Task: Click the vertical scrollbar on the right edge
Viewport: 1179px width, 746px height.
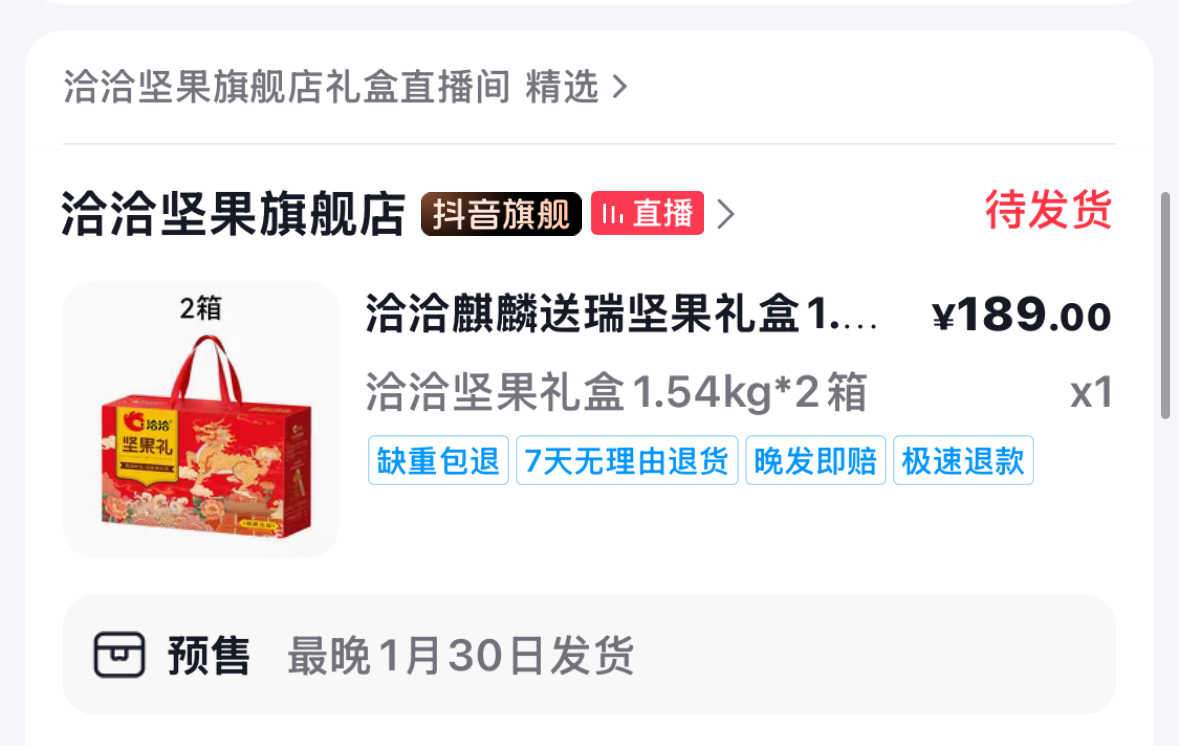Action: [x=1165, y=305]
